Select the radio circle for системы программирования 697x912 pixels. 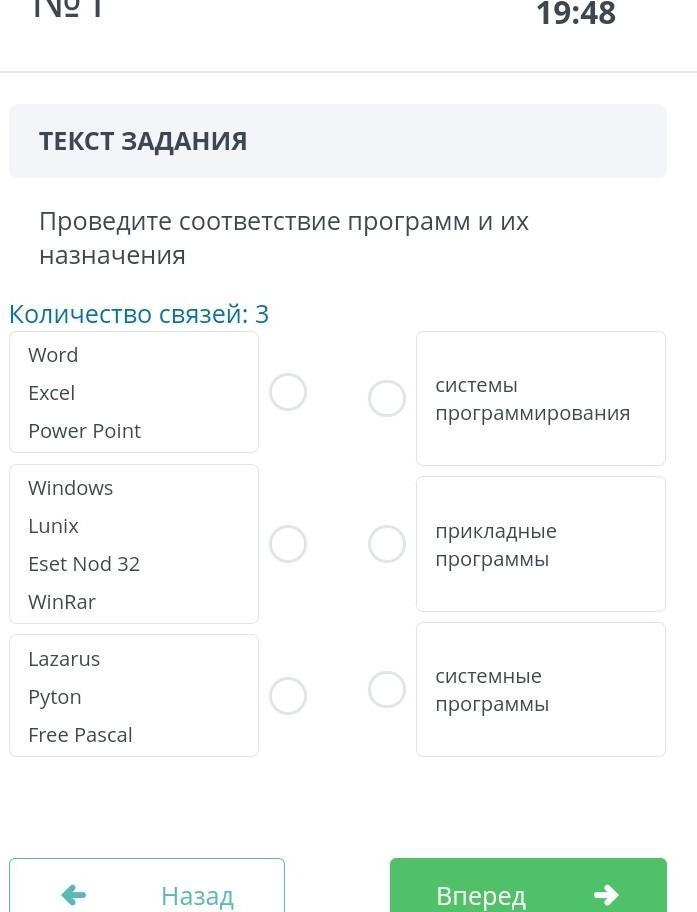coord(387,399)
